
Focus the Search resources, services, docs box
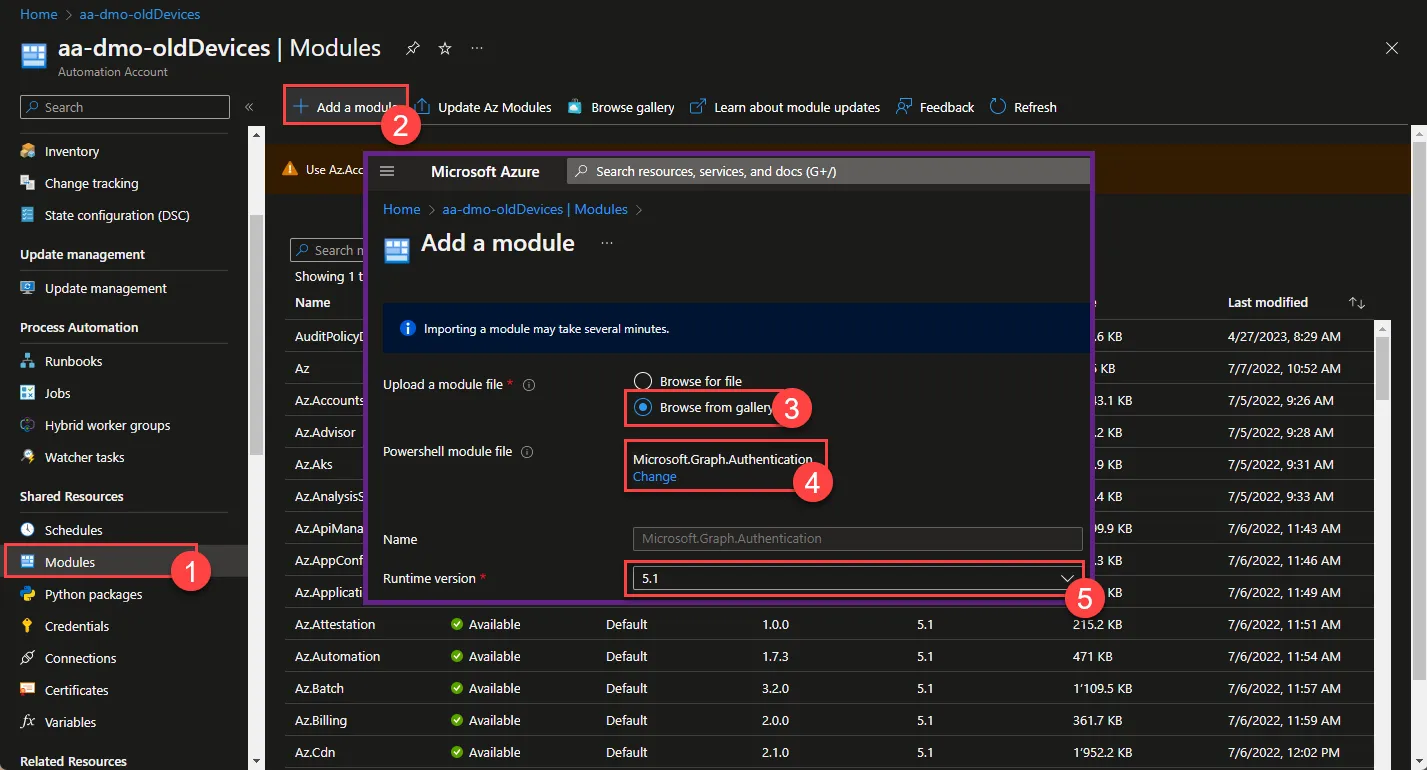click(x=828, y=171)
